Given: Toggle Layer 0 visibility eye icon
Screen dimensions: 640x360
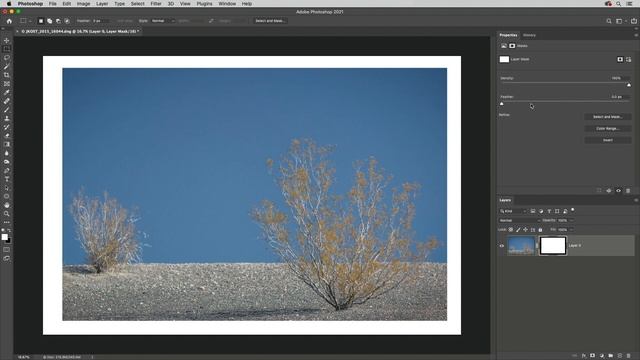Looking at the screenshot, I should [502, 246].
